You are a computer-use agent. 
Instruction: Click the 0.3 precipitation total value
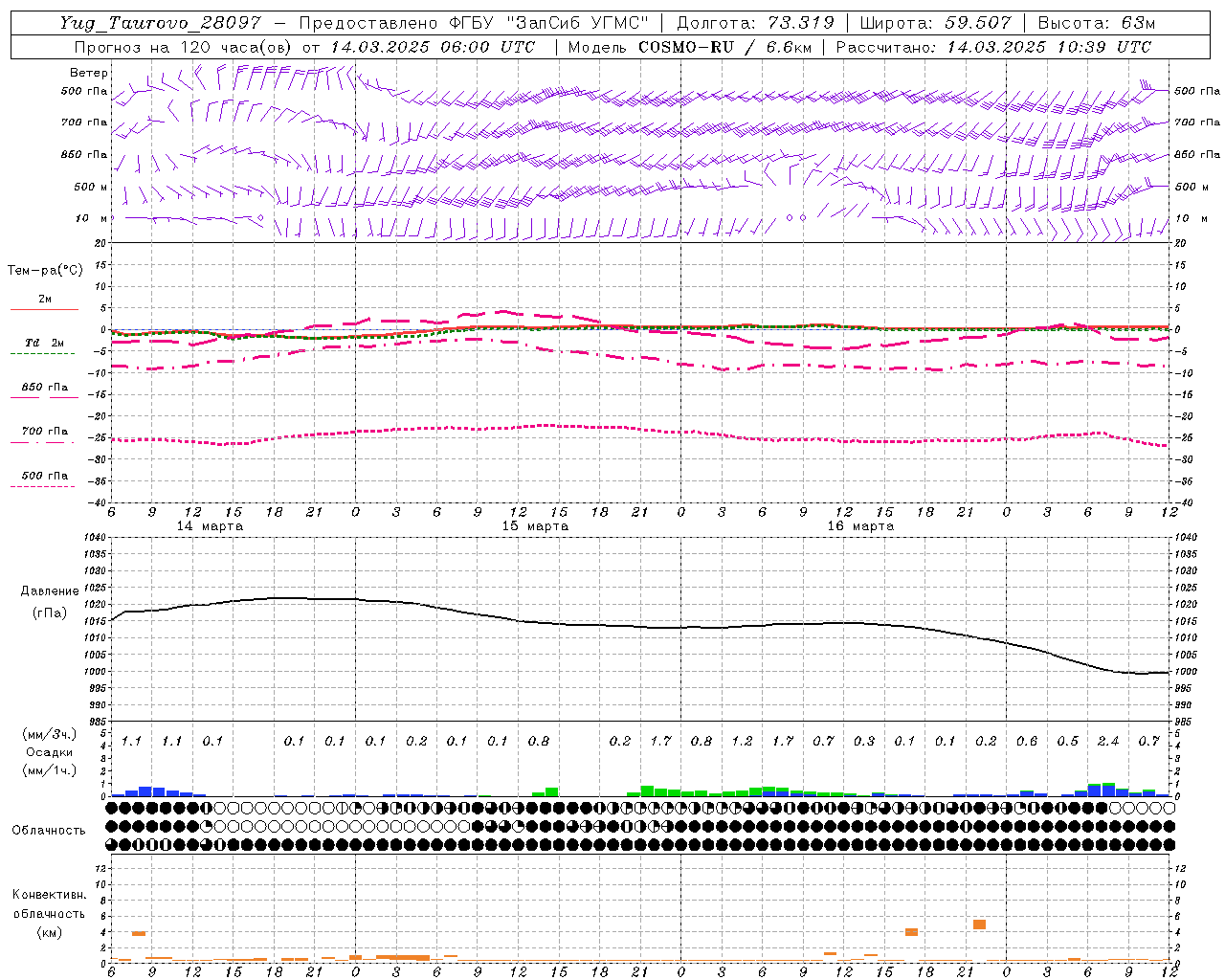coord(864,742)
